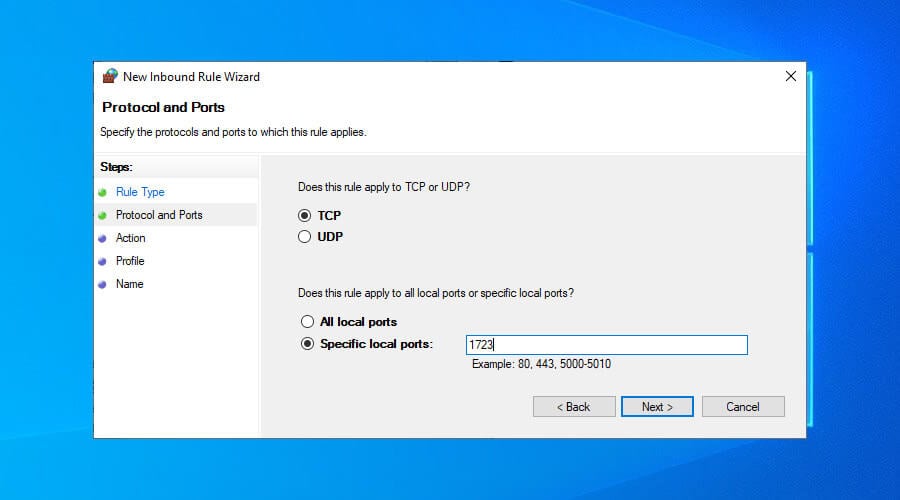
Task: Click the firewall wizard title bar icon
Action: [x=110, y=76]
